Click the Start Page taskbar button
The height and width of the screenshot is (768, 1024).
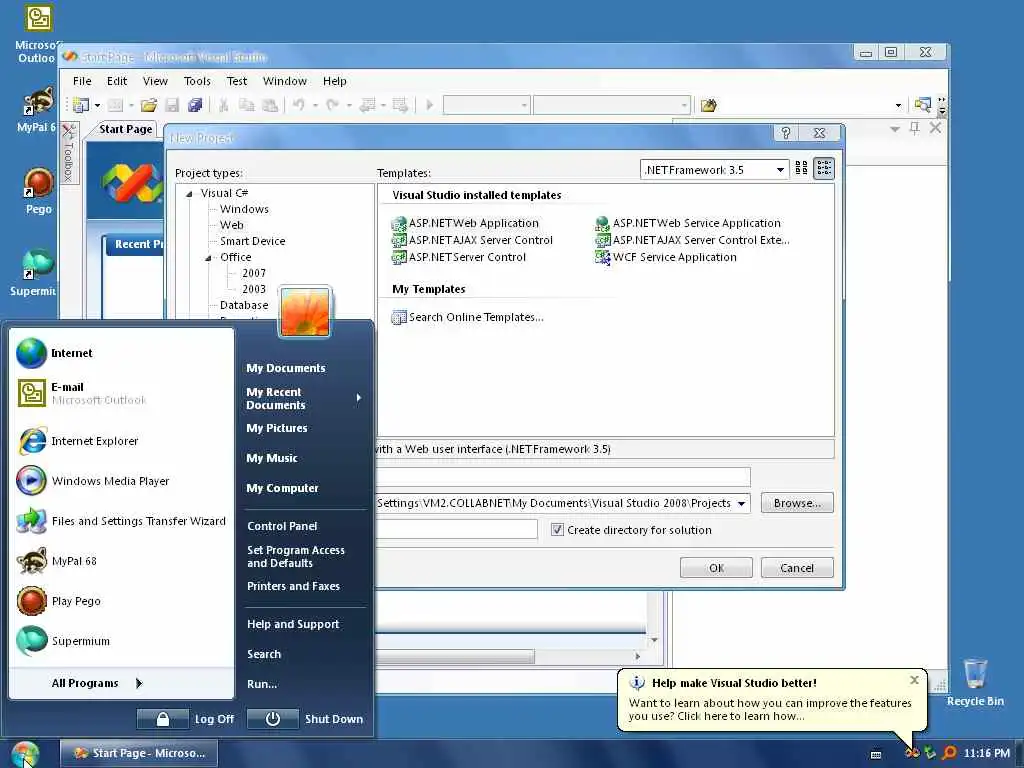139,754
